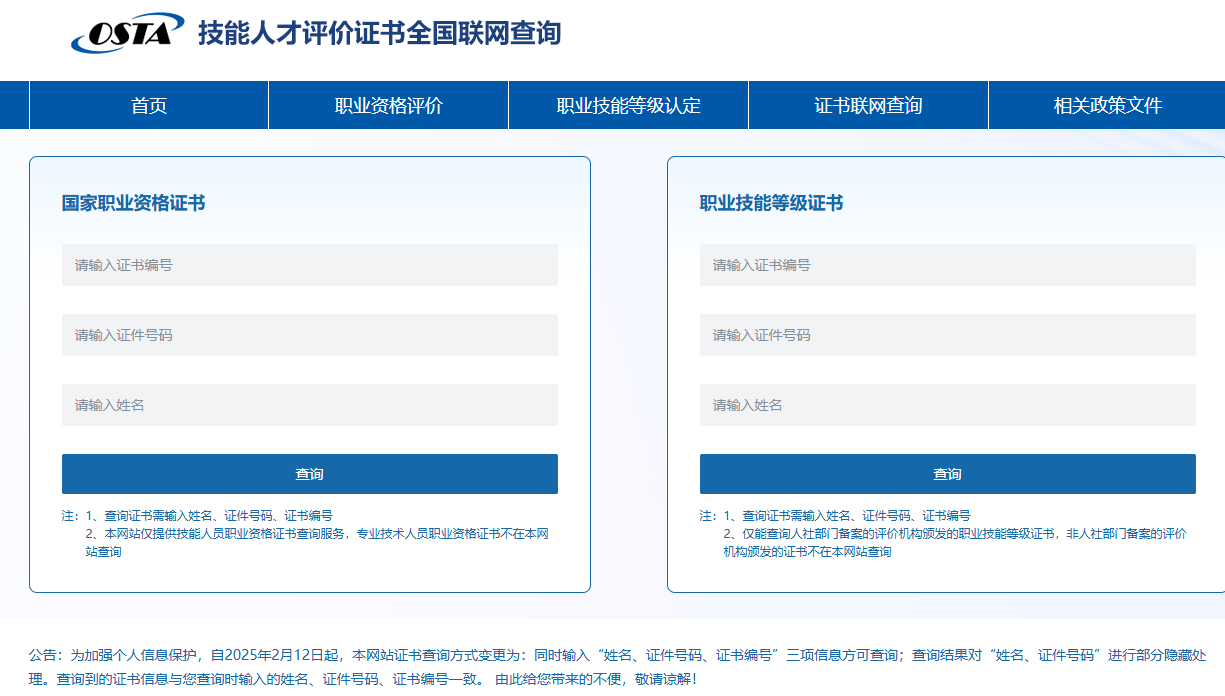Click the OSTA logo in the header
1225x696 pixels.
coord(127,33)
